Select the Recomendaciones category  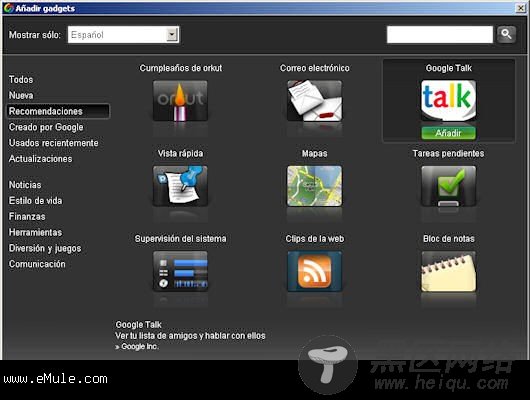pyautogui.click(x=58, y=111)
